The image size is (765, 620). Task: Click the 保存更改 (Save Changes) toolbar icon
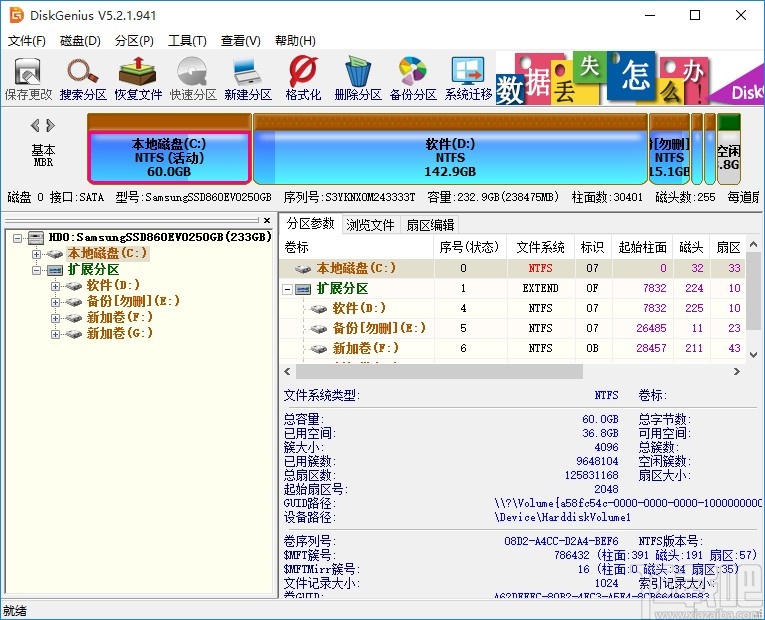pyautogui.click(x=28, y=76)
